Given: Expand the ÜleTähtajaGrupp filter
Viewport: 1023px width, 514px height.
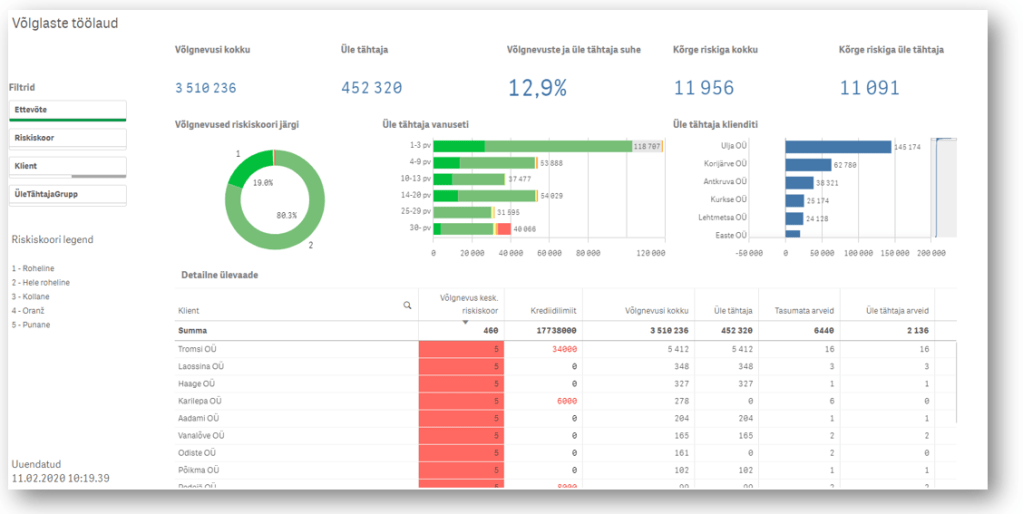Looking at the screenshot, I should (x=68, y=194).
